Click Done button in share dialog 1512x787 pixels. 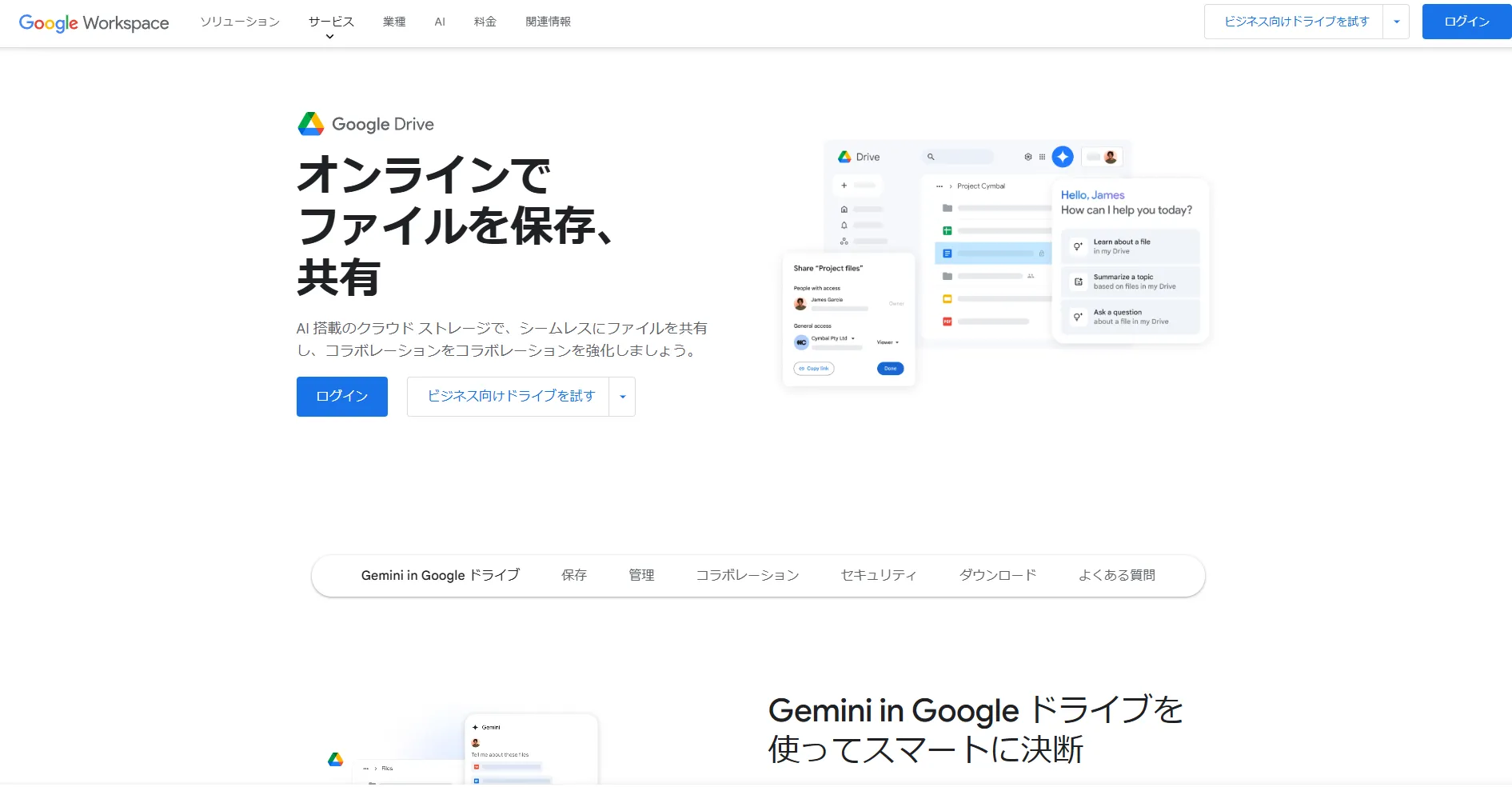click(891, 369)
